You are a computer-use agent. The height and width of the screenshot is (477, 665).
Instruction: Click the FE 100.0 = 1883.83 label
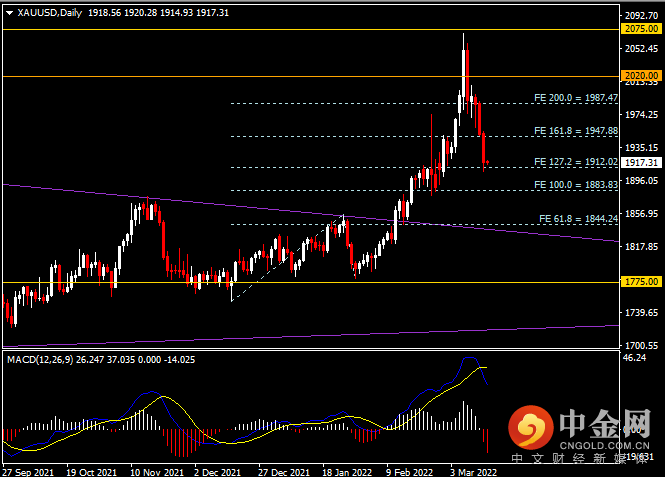576,185
